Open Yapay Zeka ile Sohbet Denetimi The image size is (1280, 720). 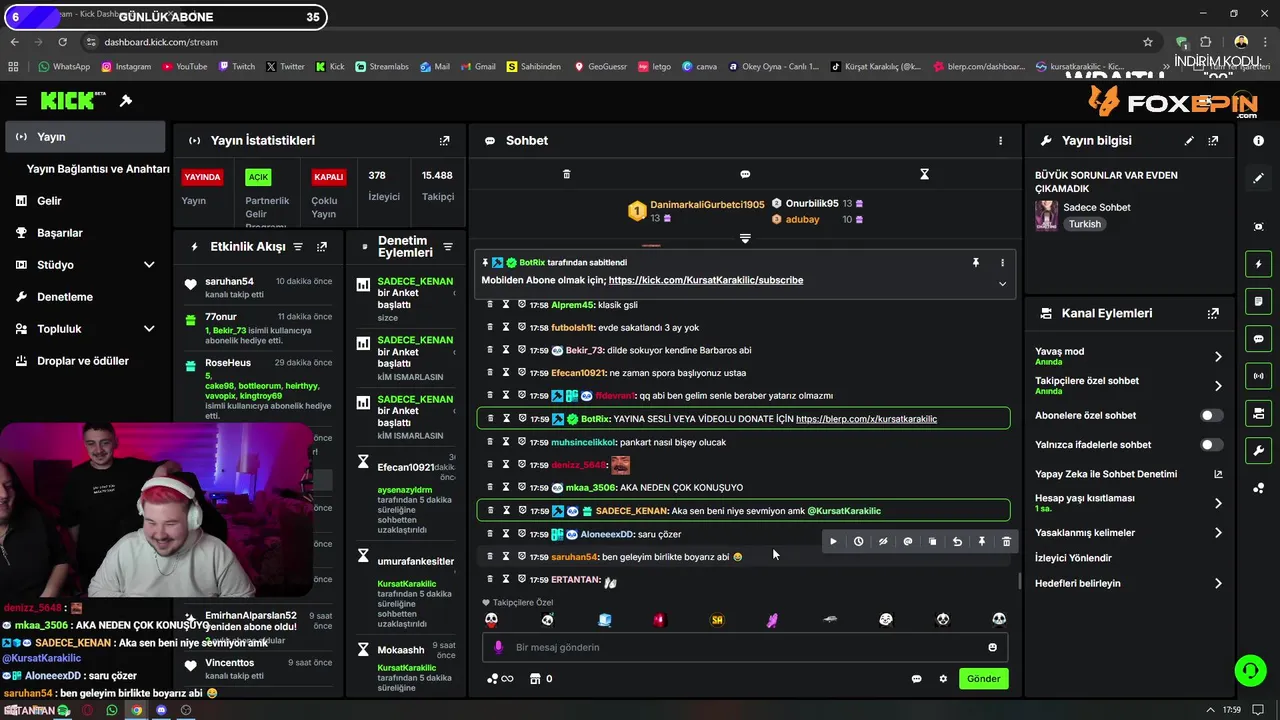(1128, 474)
